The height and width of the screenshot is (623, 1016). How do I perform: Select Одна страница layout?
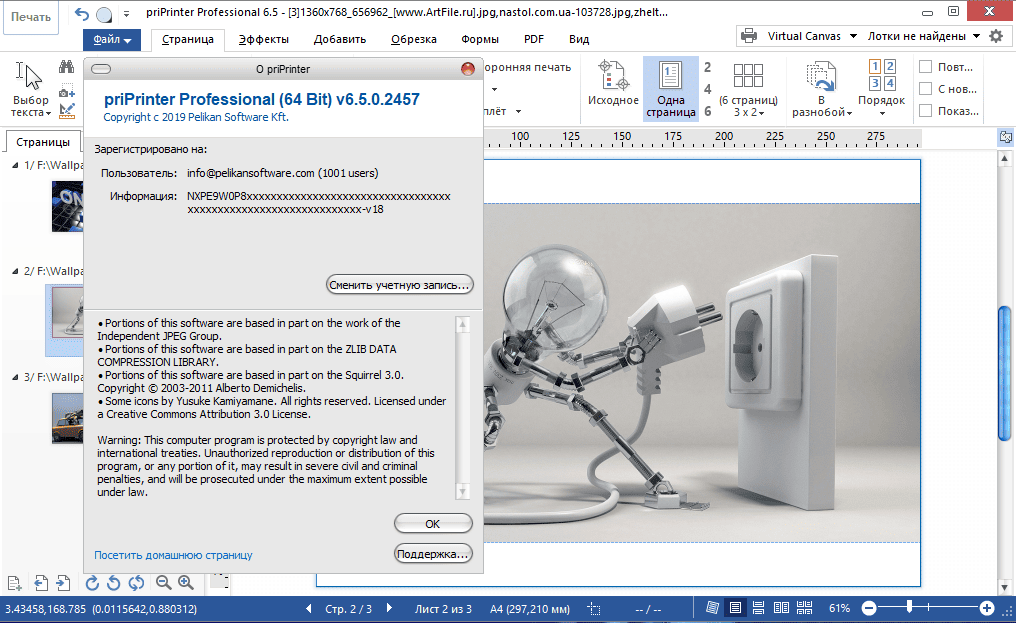[x=671, y=88]
